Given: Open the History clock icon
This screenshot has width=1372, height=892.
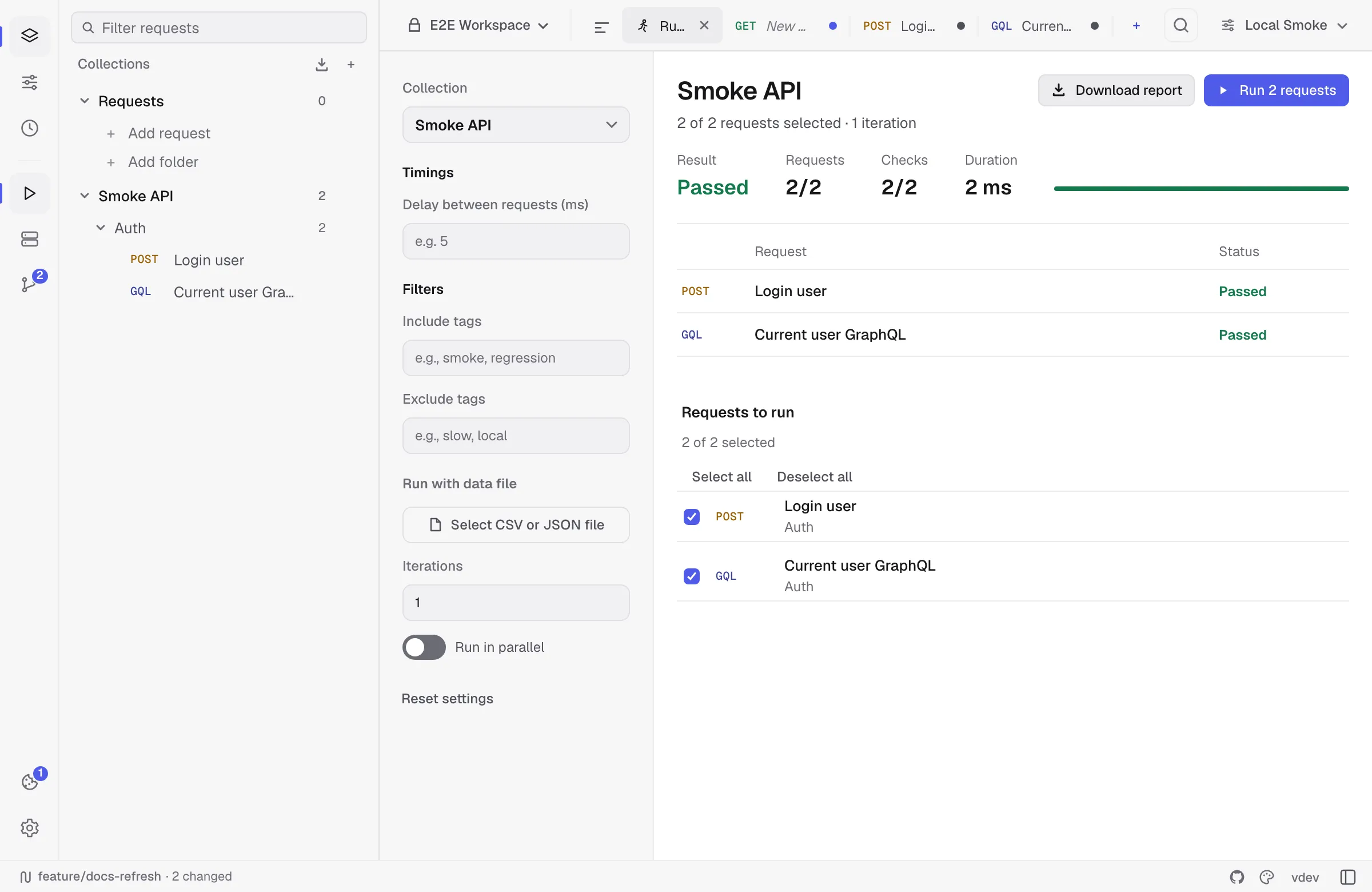Looking at the screenshot, I should [29, 128].
